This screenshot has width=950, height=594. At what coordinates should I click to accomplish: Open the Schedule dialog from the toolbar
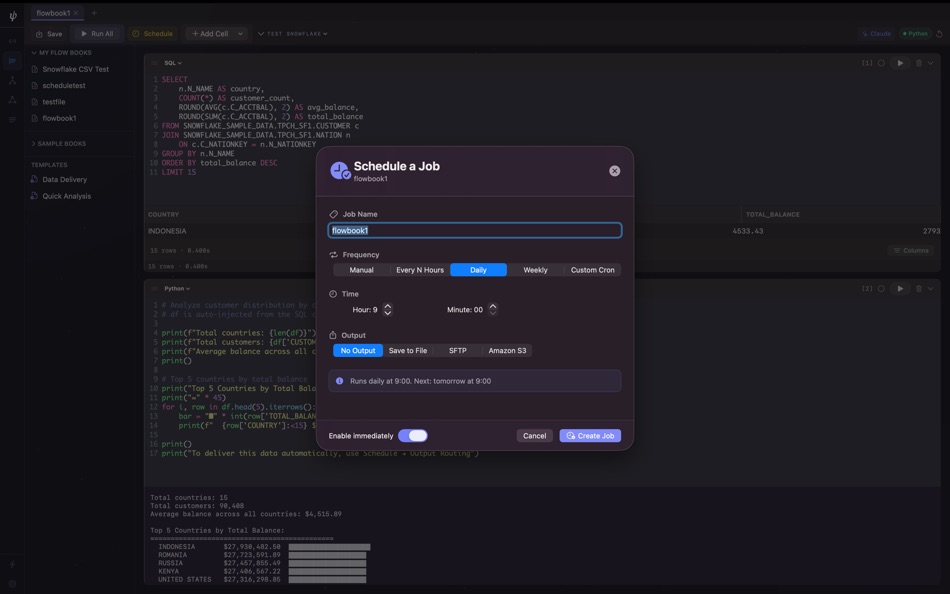pyautogui.click(x=153, y=33)
